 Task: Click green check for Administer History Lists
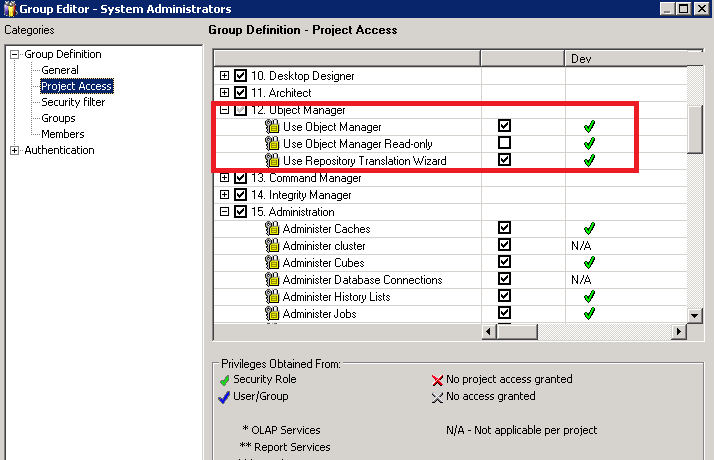(589, 296)
